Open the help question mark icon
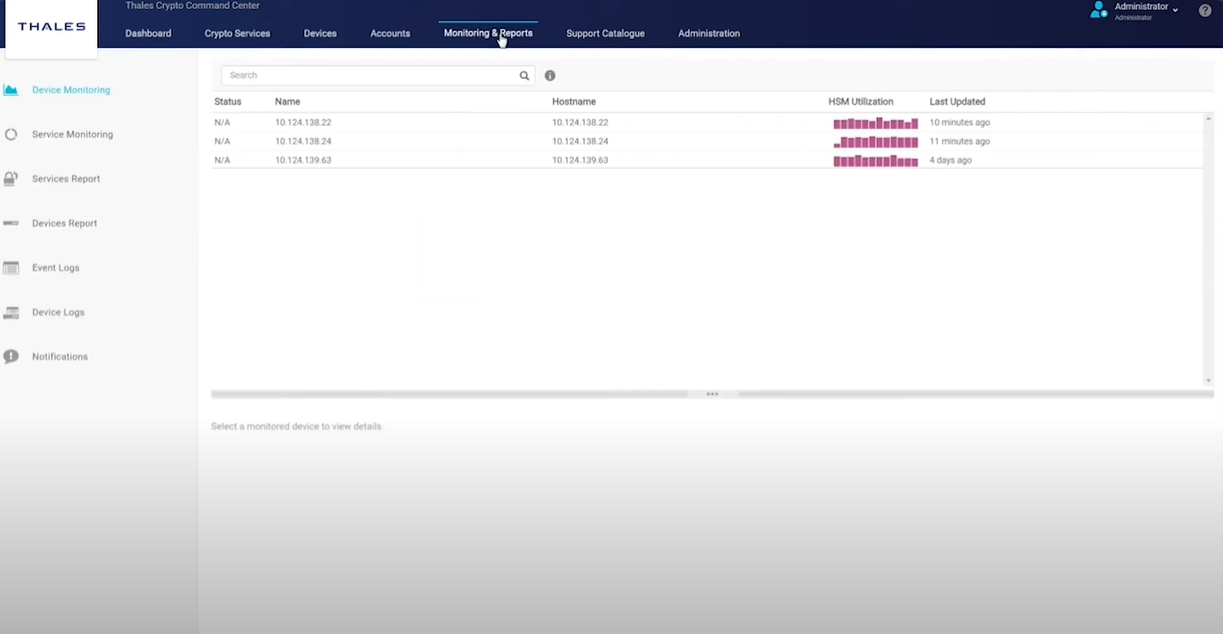 click(x=1205, y=11)
